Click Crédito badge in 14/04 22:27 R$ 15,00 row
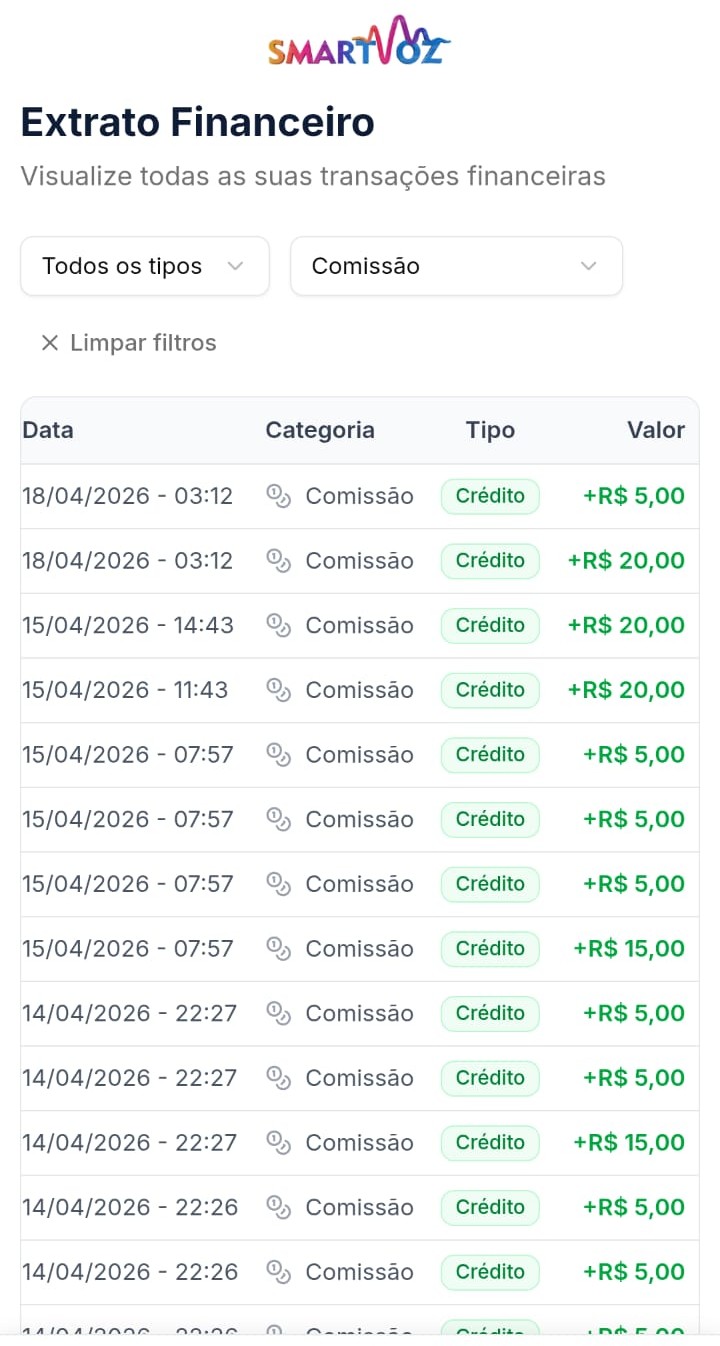 [490, 1143]
